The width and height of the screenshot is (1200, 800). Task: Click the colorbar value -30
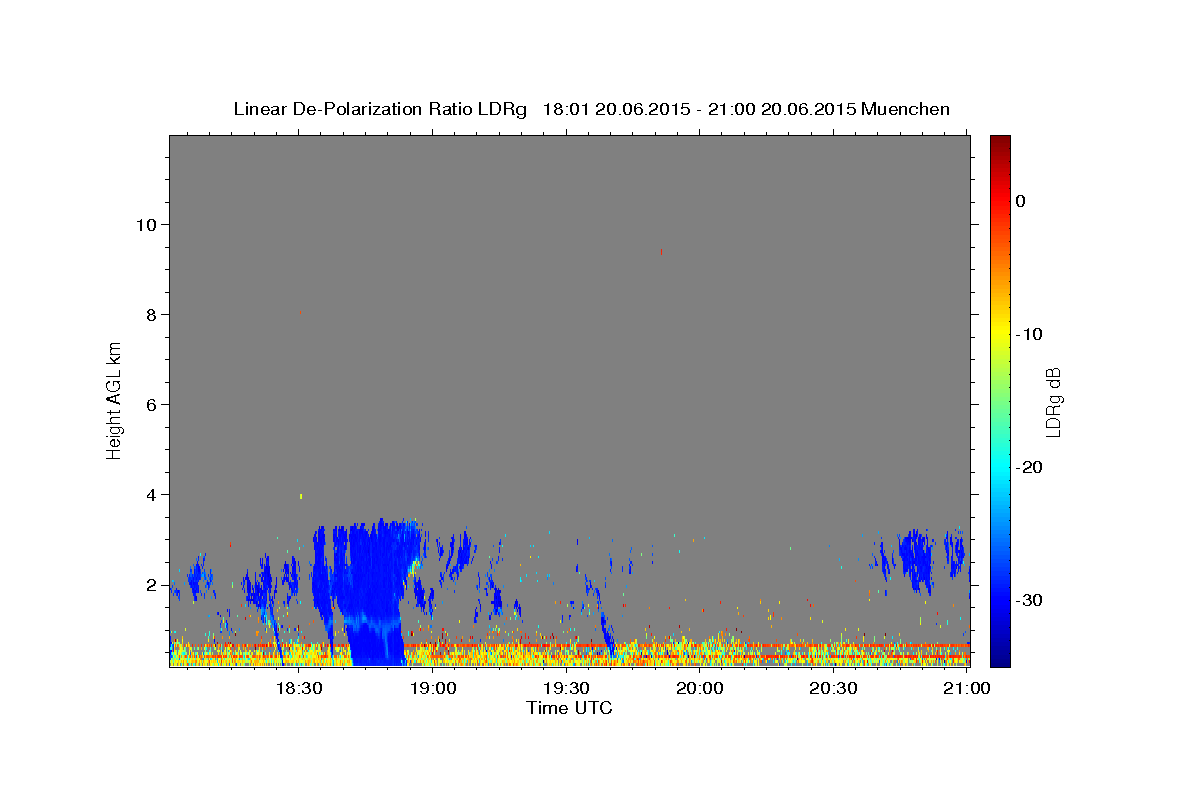pos(1029,600)
